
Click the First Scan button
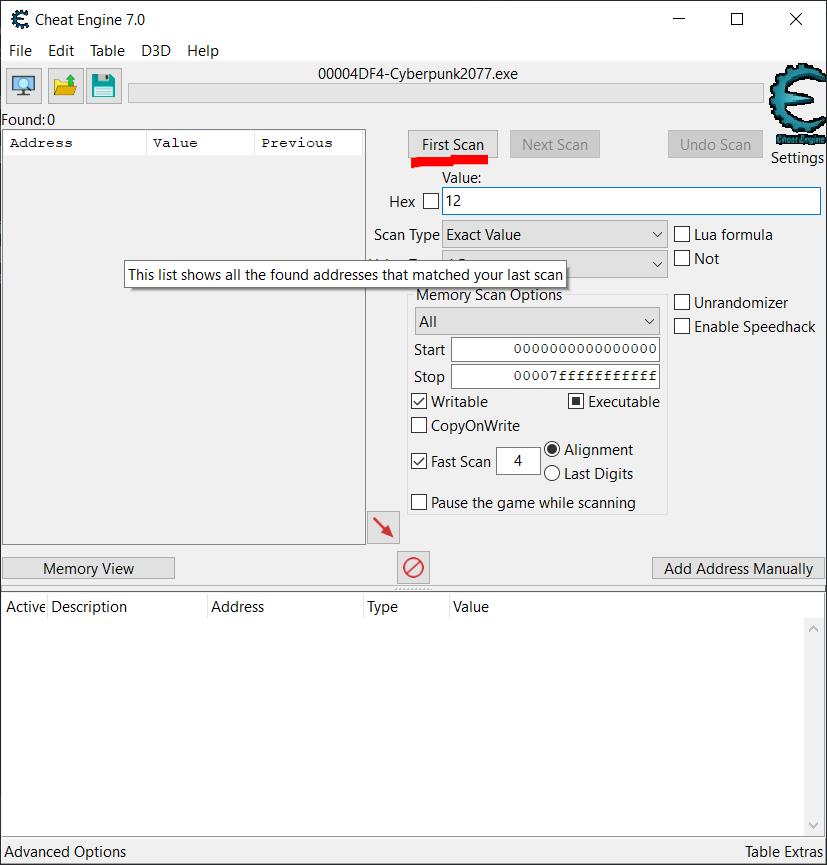point(452,144)
